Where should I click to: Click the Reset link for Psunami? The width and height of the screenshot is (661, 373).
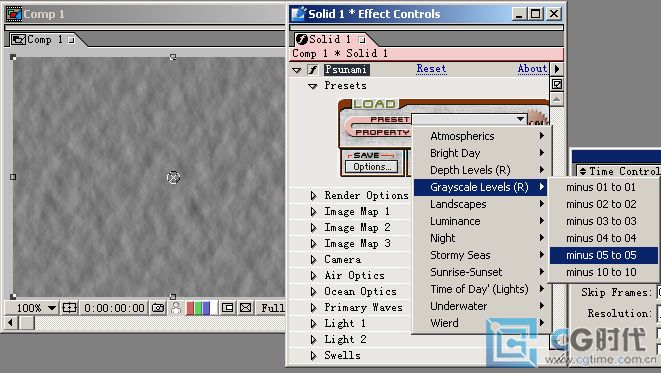pos(431,69)
